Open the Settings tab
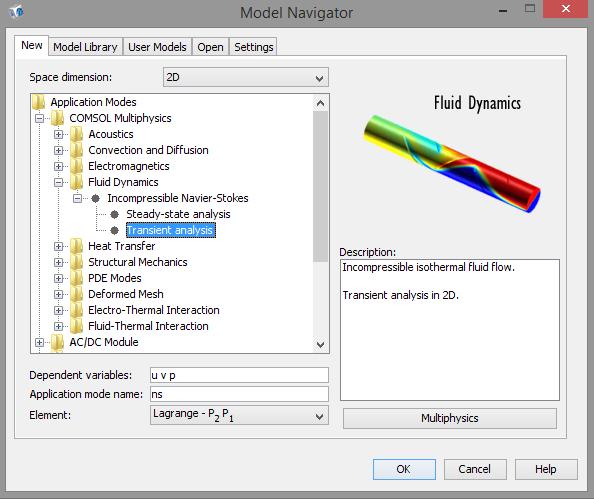 (x=253, y=47)
